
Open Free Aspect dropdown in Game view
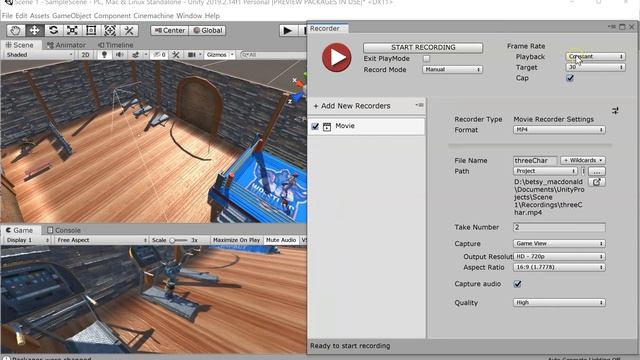[101, 240]
